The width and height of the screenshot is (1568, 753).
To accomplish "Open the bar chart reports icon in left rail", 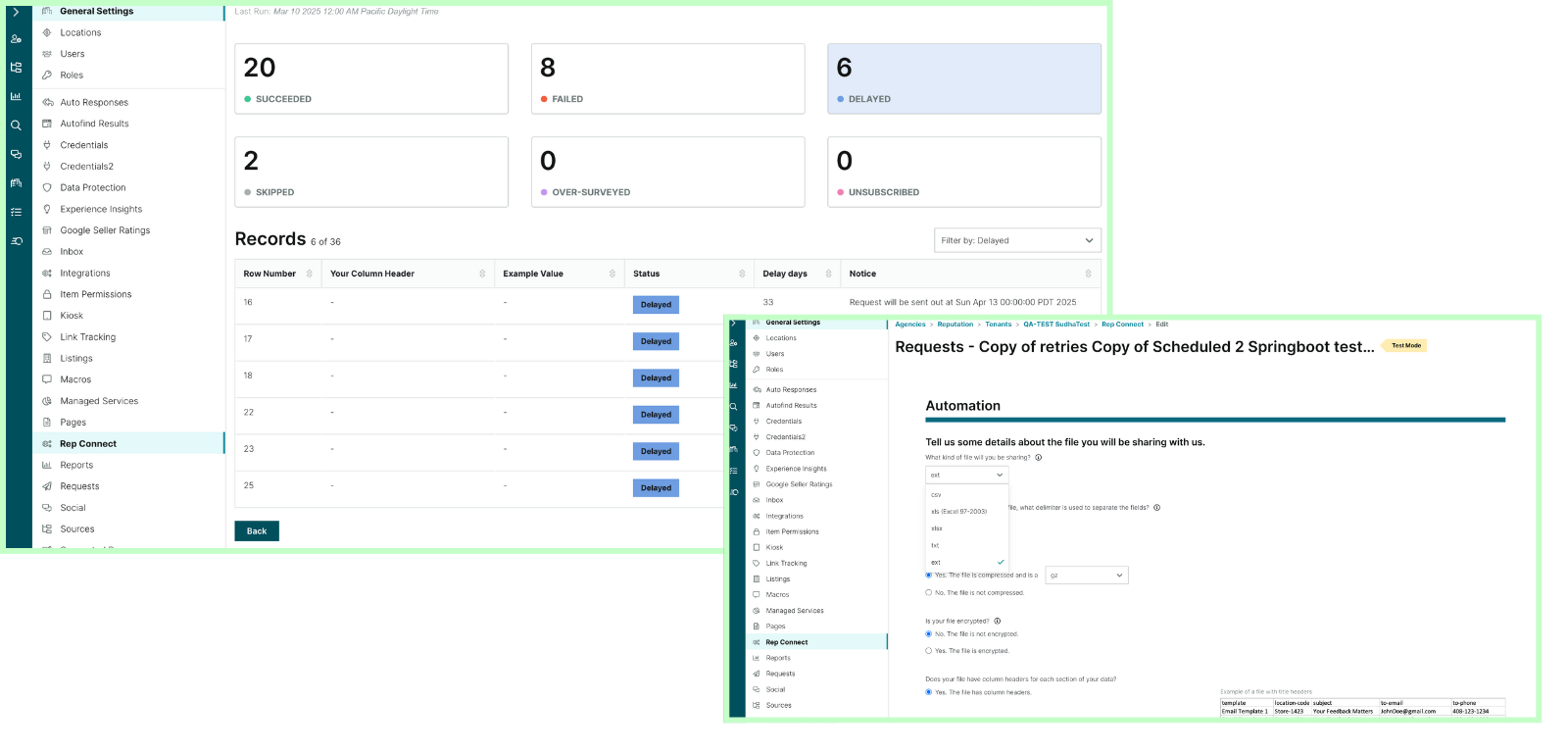I will [x=16, y=96].
